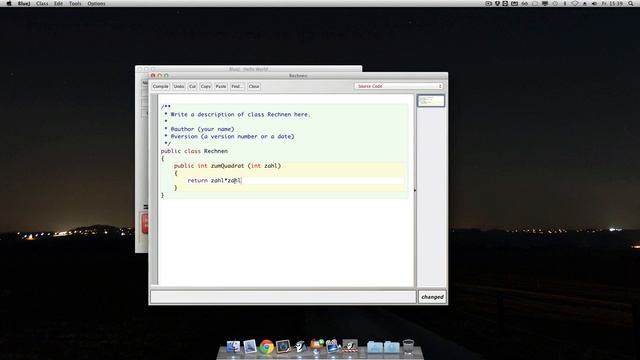Viewport: 640px width, 360px height.
Task: Open the Edit menu
Action: [x=58, y=3]
